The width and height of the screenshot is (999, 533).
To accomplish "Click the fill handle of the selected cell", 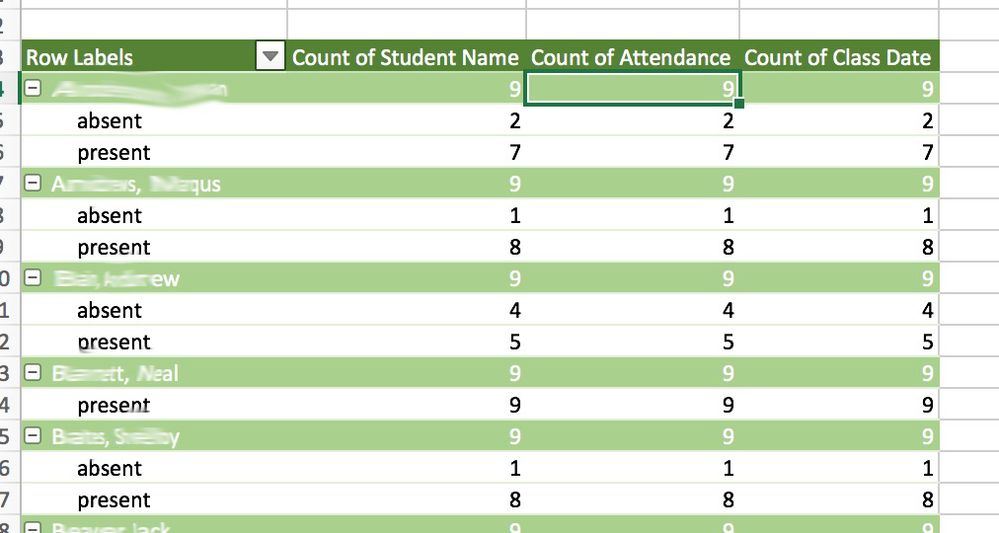I will tap(739, 104).
